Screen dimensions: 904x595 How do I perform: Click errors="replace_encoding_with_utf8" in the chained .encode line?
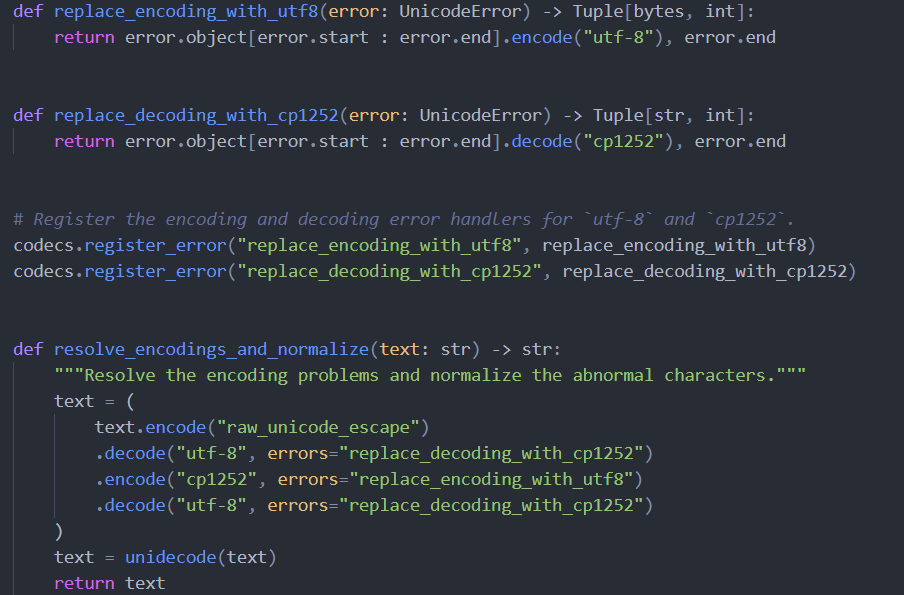(x=455, y=479)
